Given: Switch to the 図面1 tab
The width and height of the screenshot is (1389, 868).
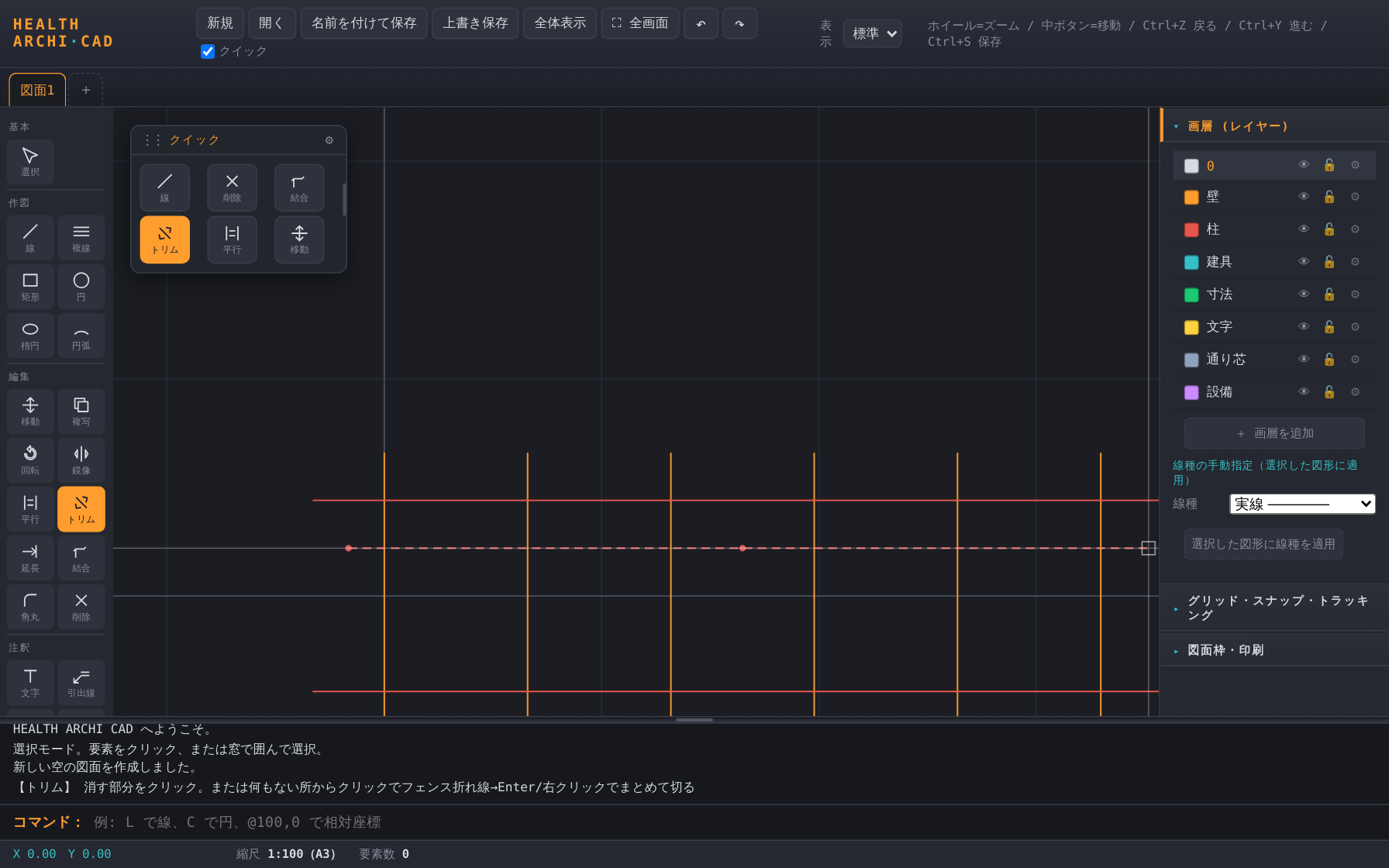Looking at the screenshot, I should pyautogui.click(x=37, y=90).
